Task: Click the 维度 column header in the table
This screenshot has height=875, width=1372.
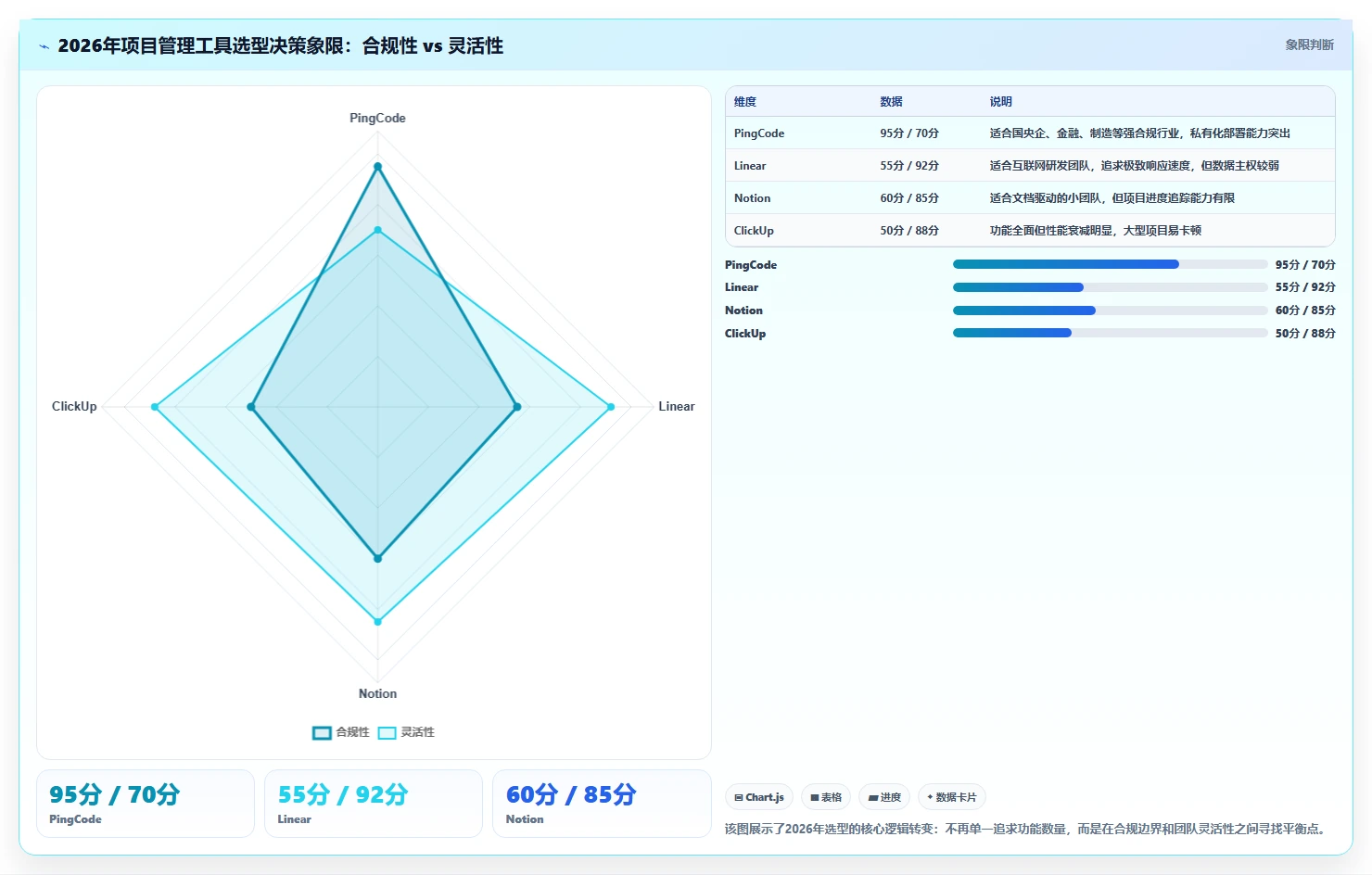Action: tap(745, 102)
